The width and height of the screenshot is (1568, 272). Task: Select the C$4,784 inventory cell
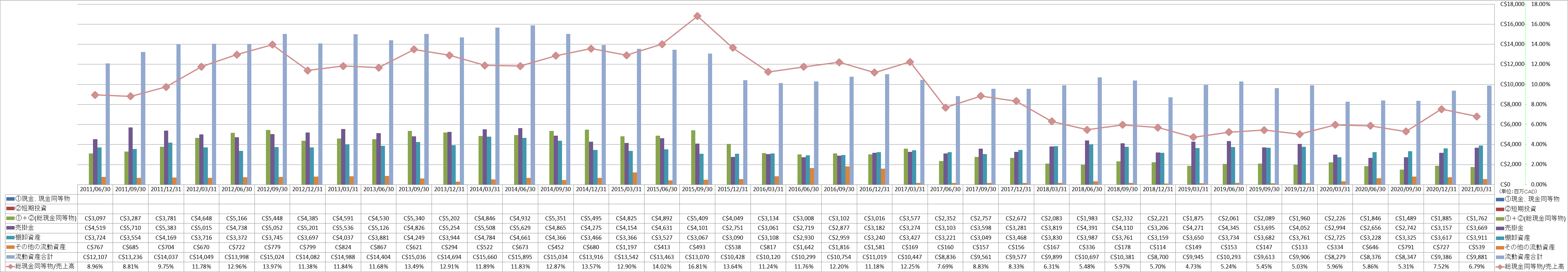click(485, 238)
